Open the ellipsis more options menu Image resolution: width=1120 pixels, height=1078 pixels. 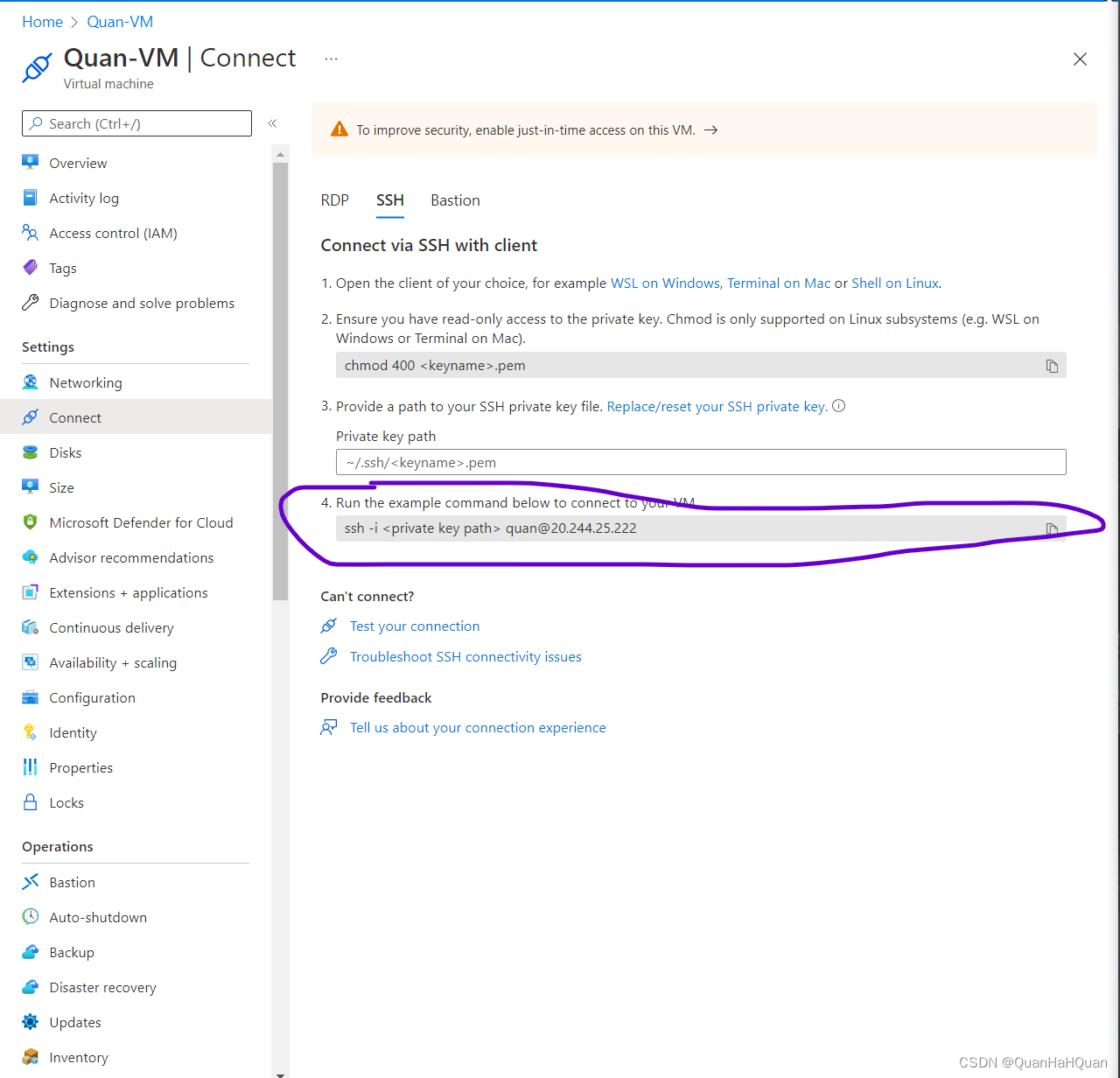[331, 59]
